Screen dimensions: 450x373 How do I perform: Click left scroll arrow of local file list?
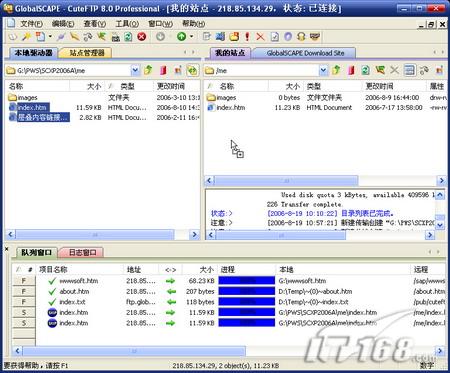[x=11, y=235]
